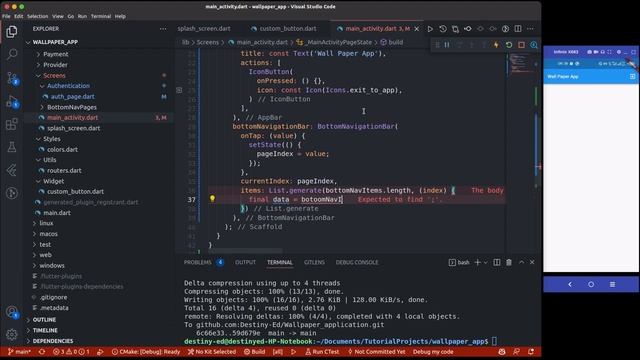Open the widget inspector magnifier icon
Viewport: 640px width, 360px height.
coord(534,45)
